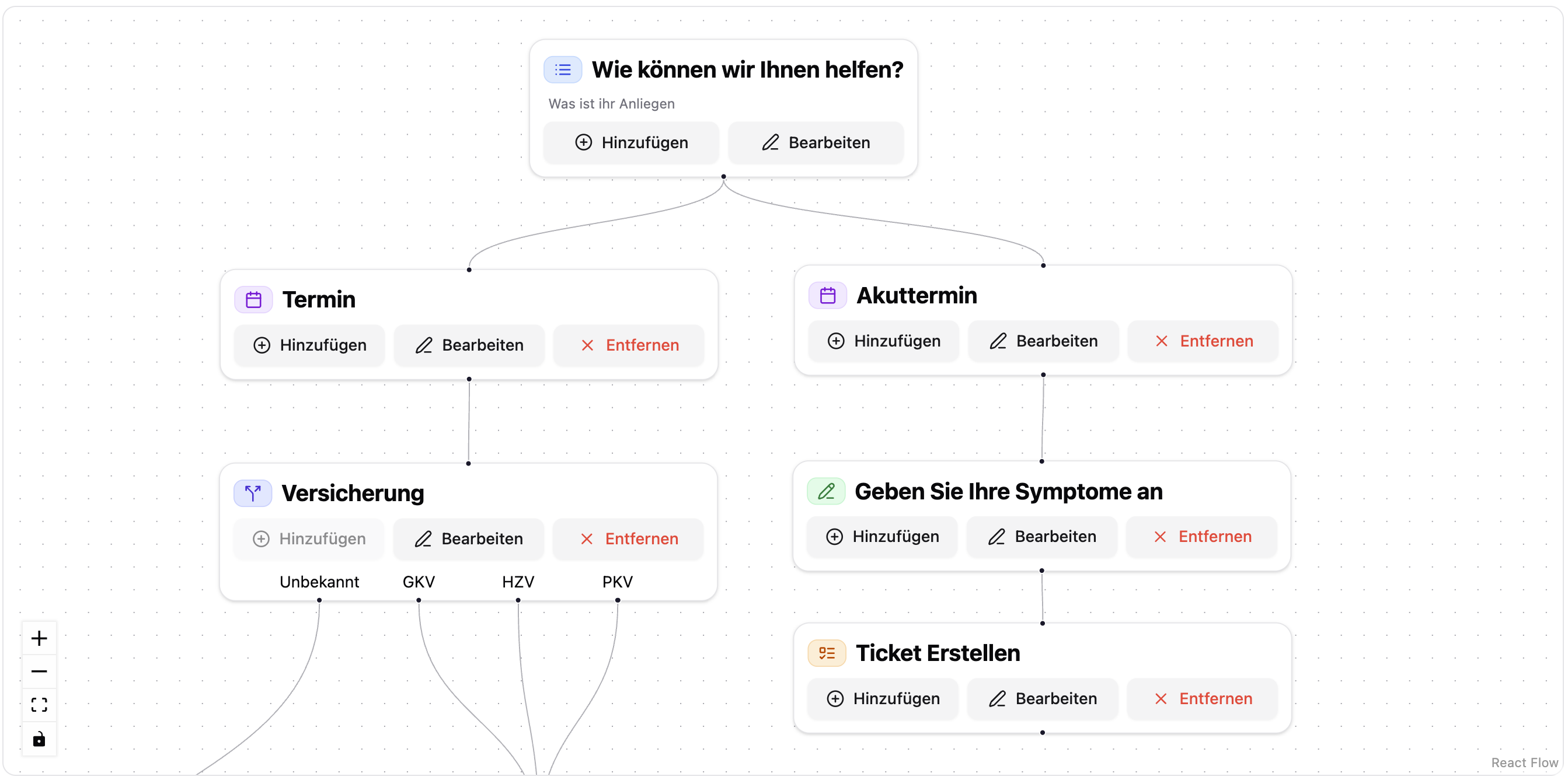Image resolution: width=1568 pixels, height=780 pixels.
Task: Click the calendar icon on the Akuttermin node
Action: 827,295
